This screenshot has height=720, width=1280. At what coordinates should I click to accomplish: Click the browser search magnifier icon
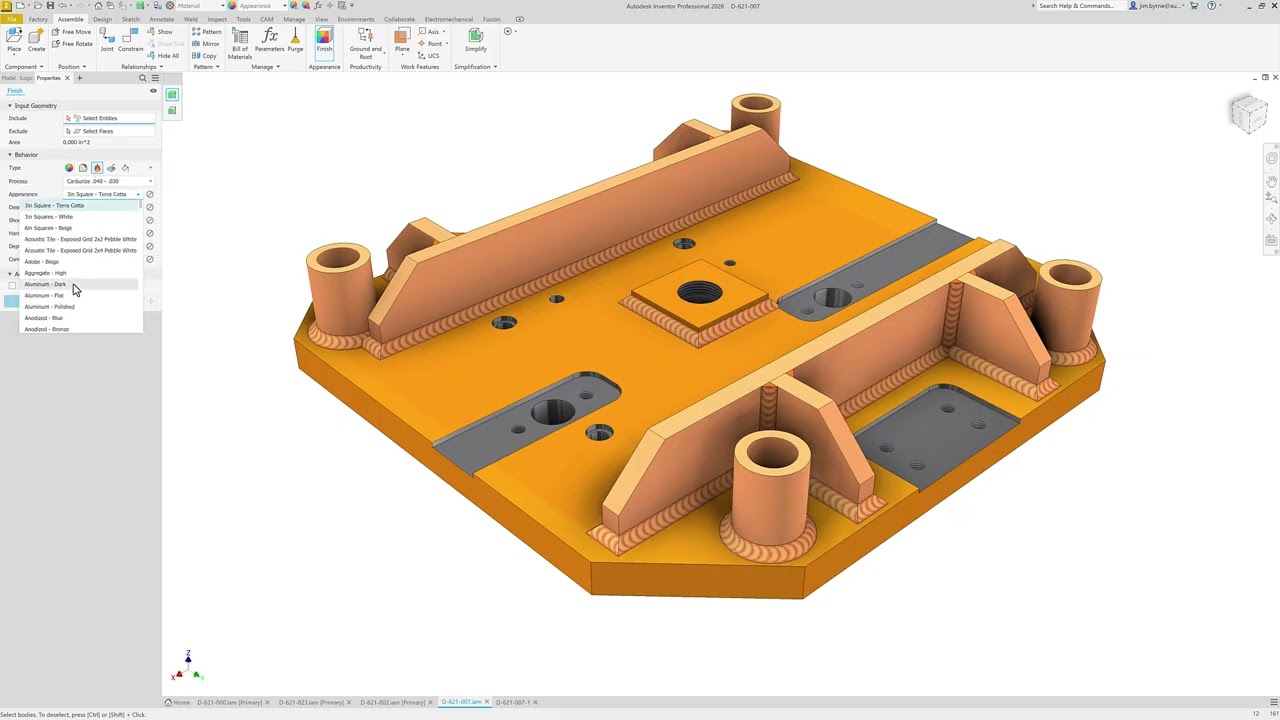point(142,78)
